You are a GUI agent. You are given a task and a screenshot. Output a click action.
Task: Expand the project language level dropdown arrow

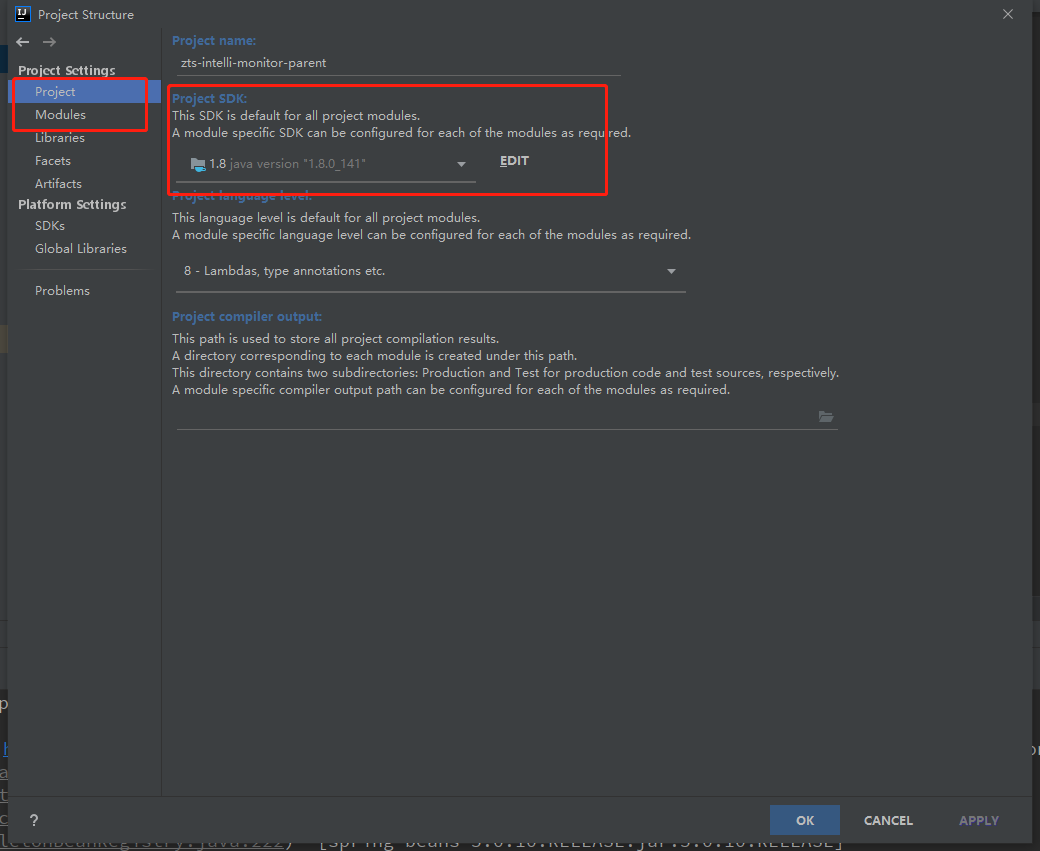pyautogui.click(x=671, y=271)
